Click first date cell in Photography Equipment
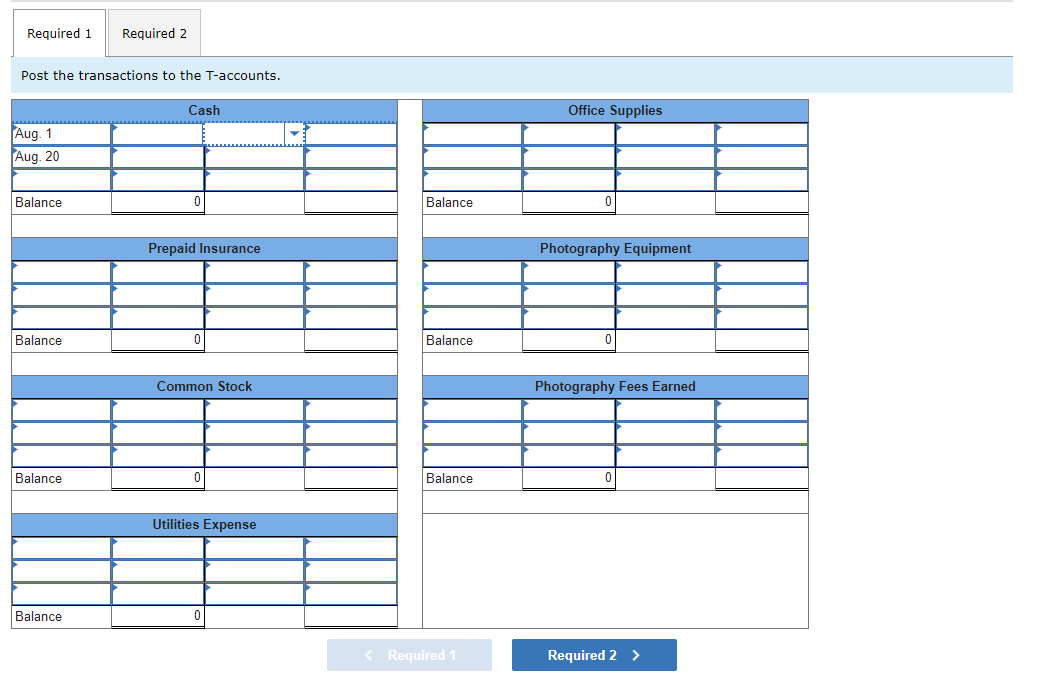The image size is (1053, 681). pyautogui.click(x=473, y=272)
